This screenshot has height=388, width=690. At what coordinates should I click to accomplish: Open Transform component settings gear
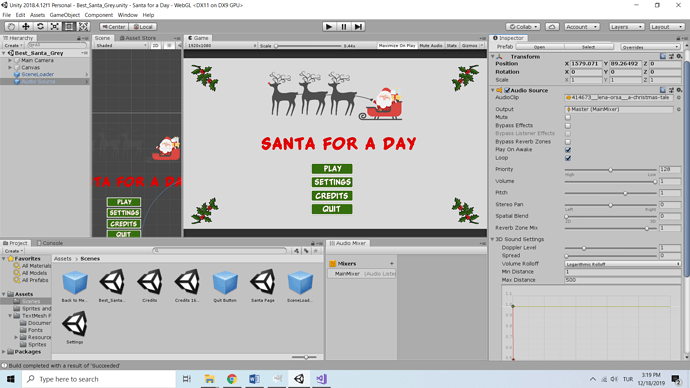pos(679,57)
